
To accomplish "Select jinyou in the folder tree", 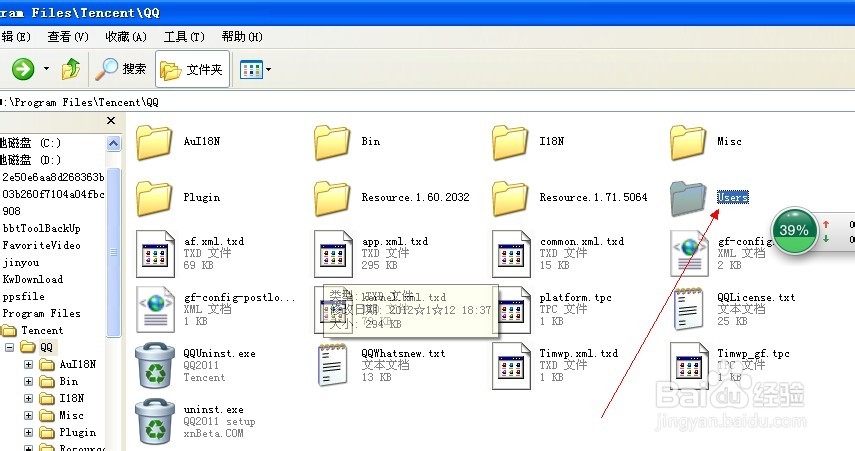I will pos(21,262).
